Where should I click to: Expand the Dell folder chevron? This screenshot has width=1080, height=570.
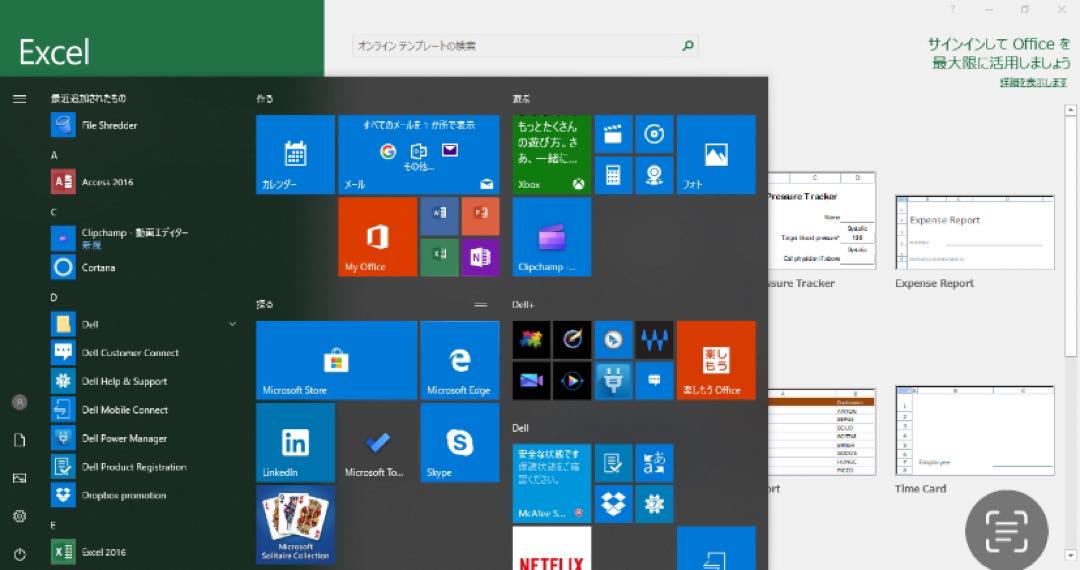(233, 324)
